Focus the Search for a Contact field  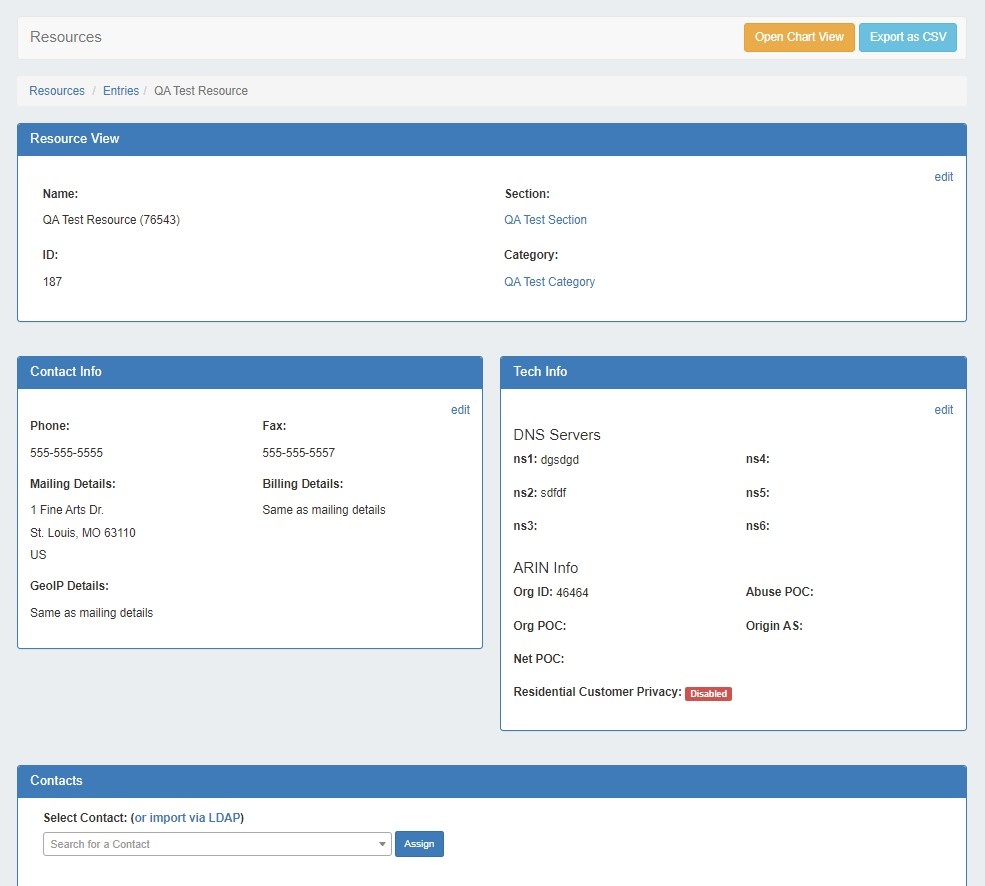tap(210, 844)
